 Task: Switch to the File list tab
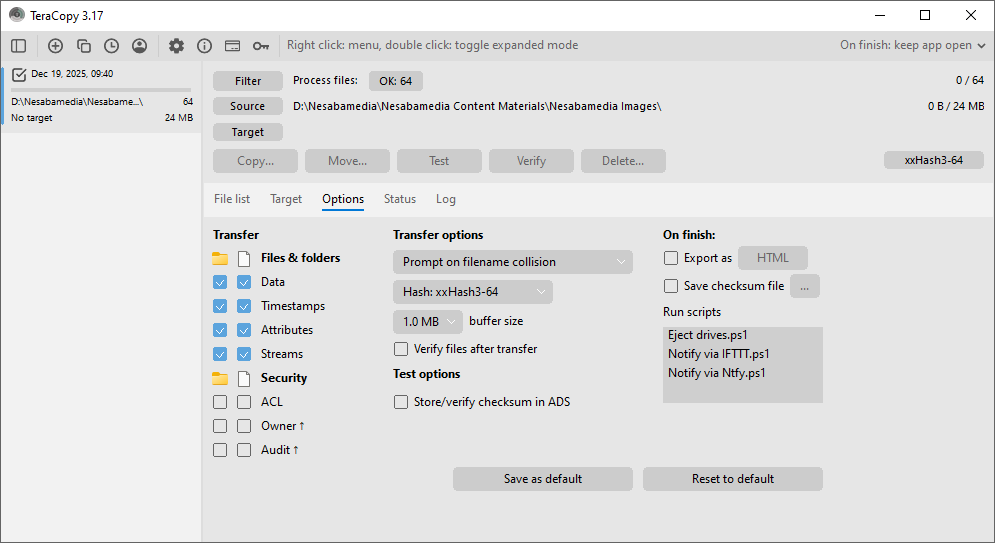232,199
